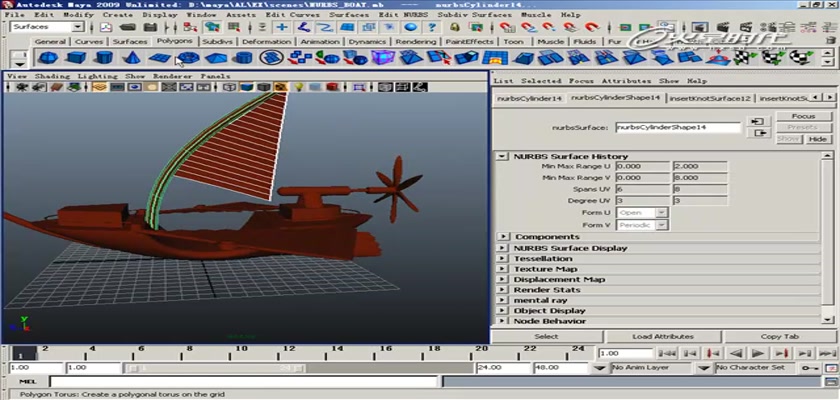Image resolution: width=840 pixels, height=400 pixels.
Task: Click the select camera icon in viewport toolbar
Action: [x=22, y=87]
